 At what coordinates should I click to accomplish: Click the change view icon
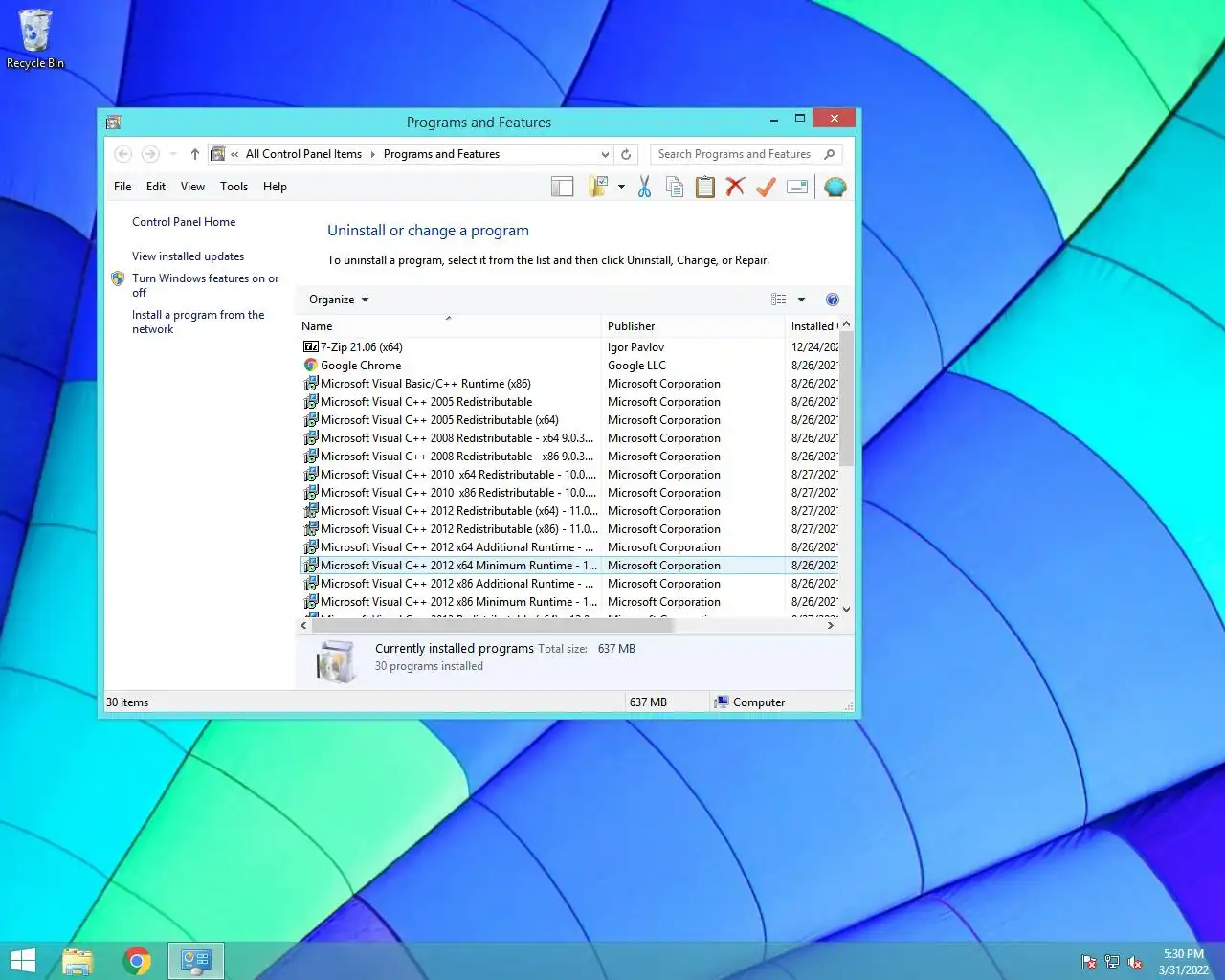(779, 300)
